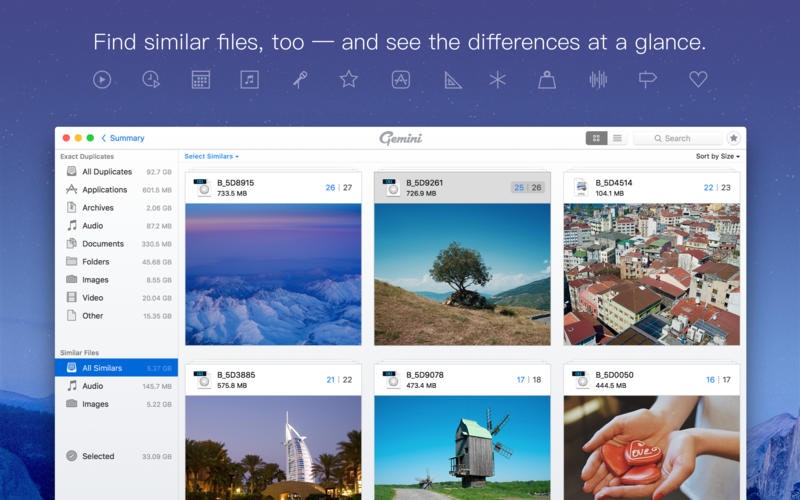
Task: Open the heart hands thumbnail B_5D0050
Action: tap(652, 448)
